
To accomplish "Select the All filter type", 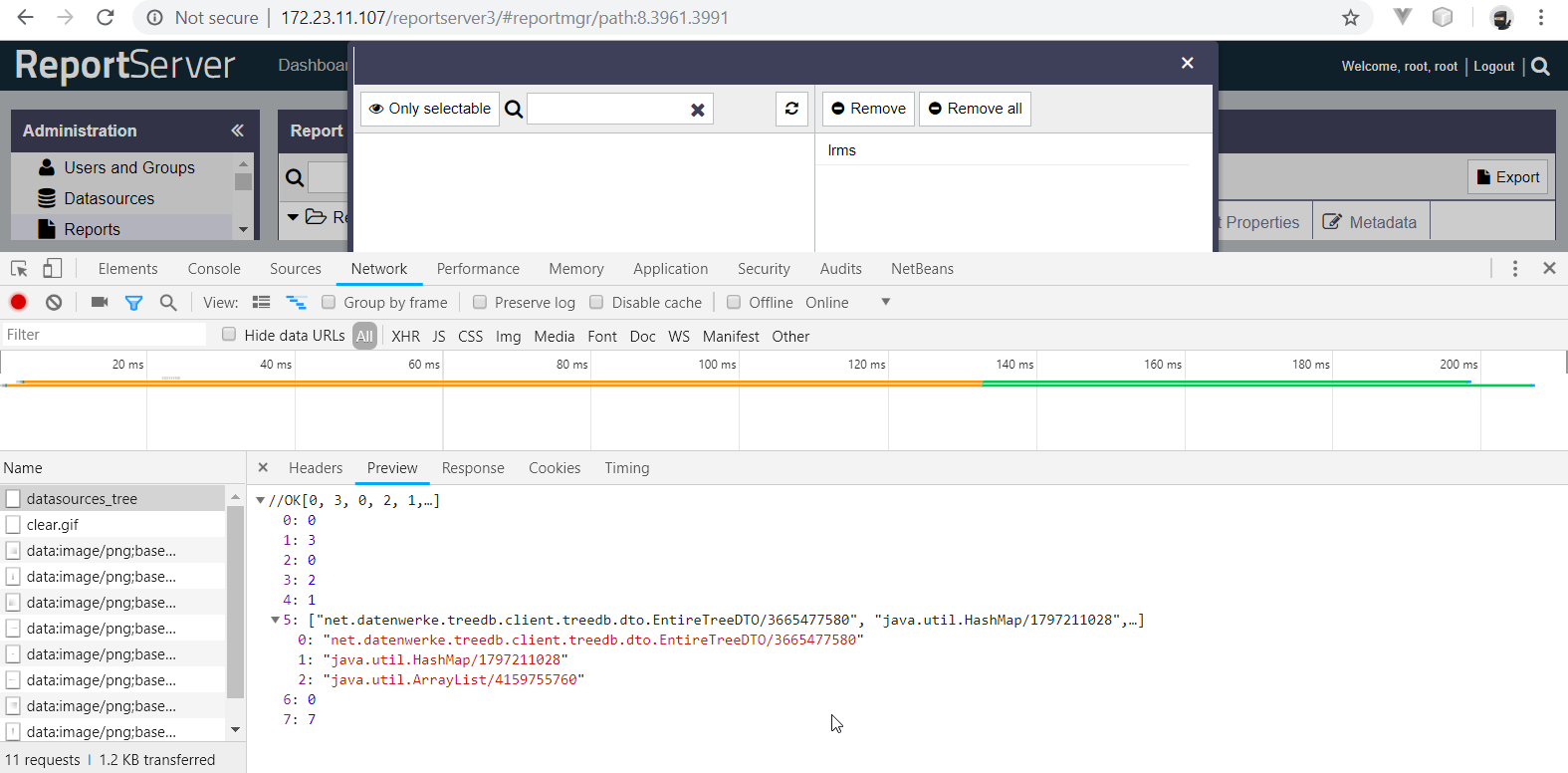I will [x=364, y=336].
